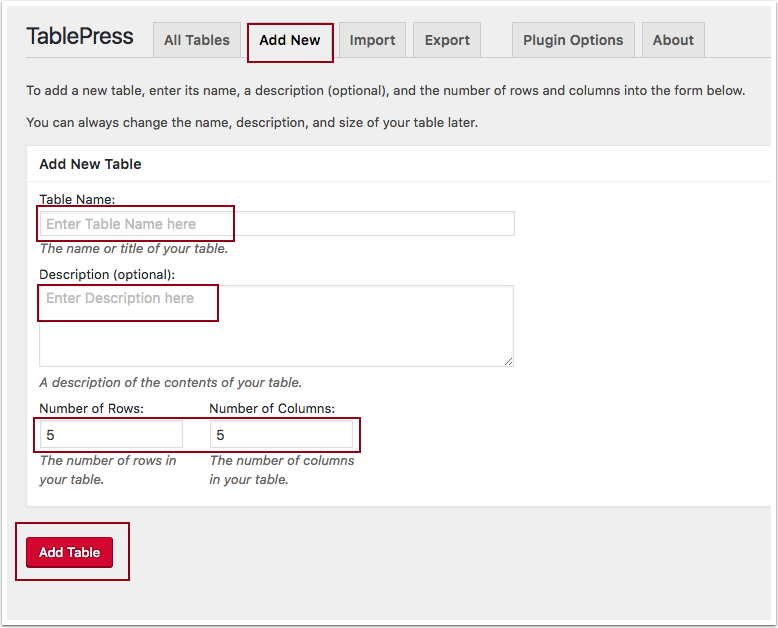The image size is (778, 628).
Task: Open the All Tables tab
Action: (196, 40)
